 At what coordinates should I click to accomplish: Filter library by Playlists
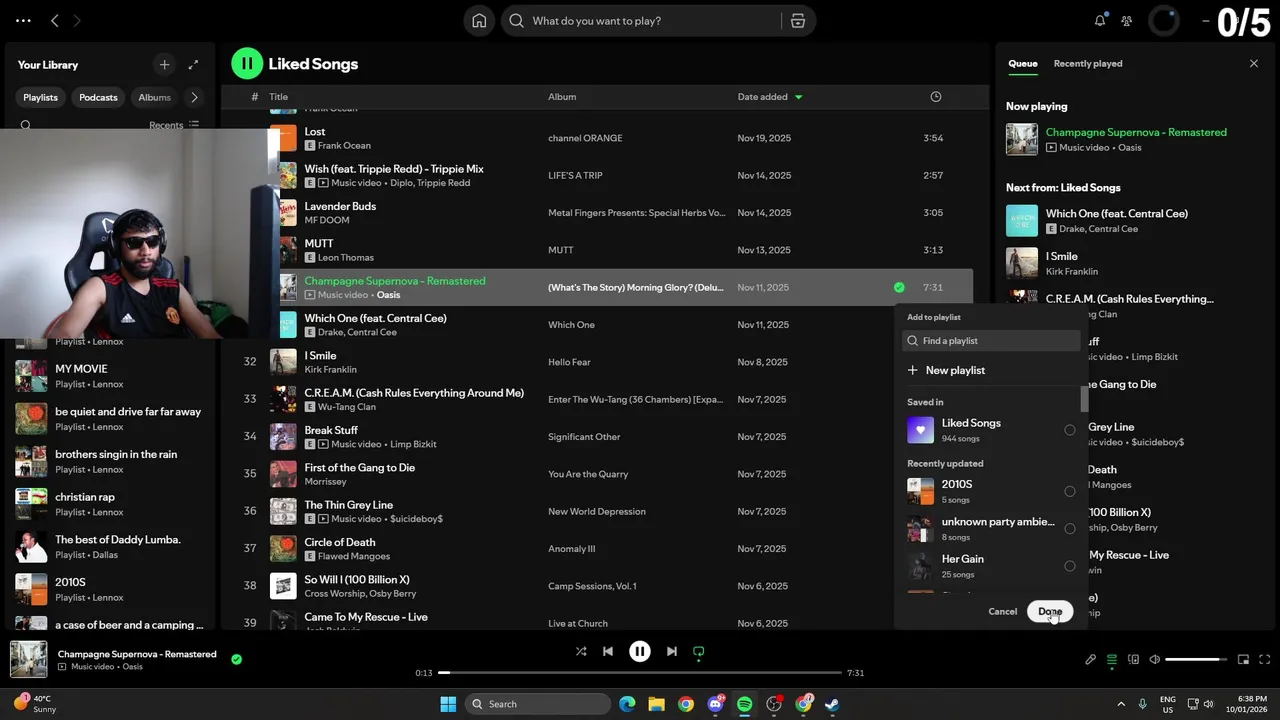(x=41, y=97)
